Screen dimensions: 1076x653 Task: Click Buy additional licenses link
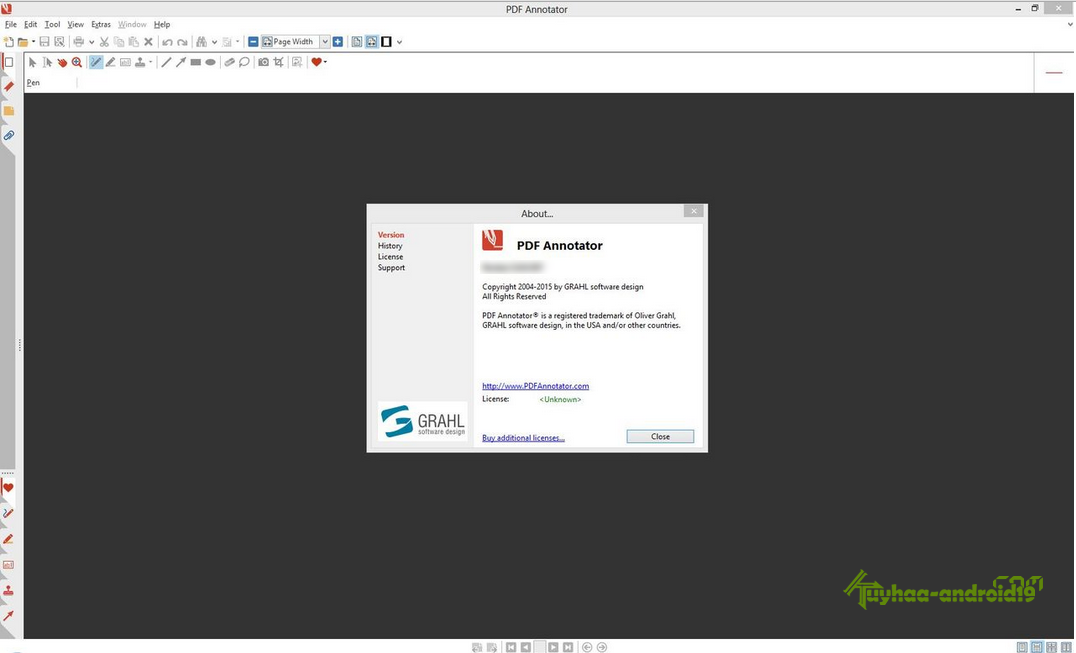tap(523, 438)
